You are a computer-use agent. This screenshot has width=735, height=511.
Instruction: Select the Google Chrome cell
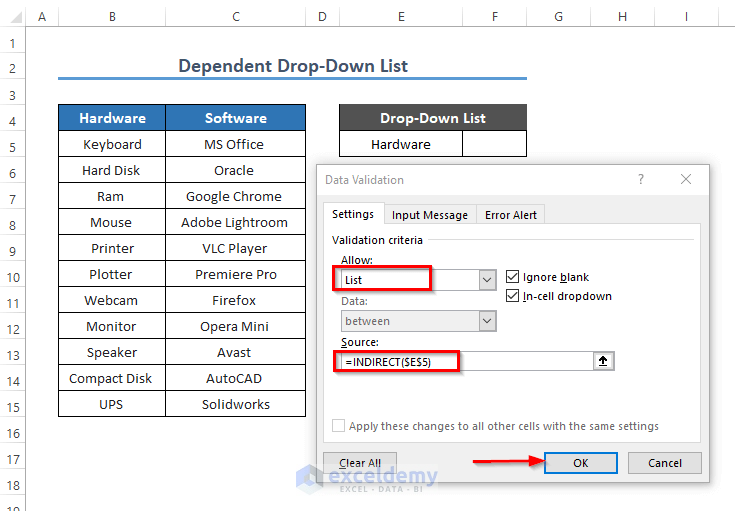236,196
